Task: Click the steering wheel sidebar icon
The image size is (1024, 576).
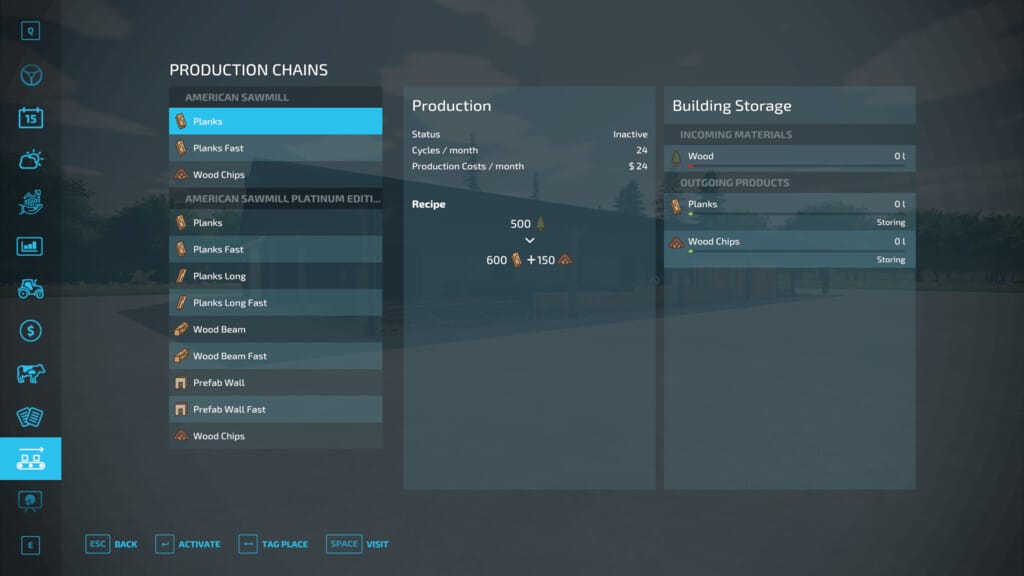Action: tap(30, 76)
